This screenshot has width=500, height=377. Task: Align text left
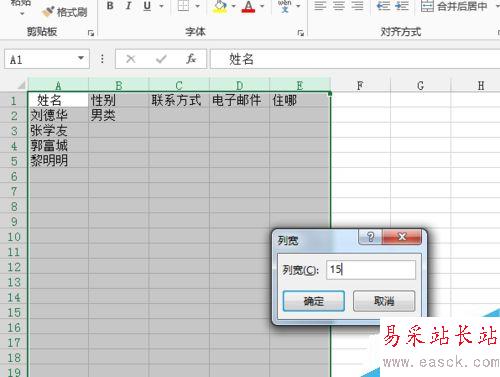tap(320, 6)
